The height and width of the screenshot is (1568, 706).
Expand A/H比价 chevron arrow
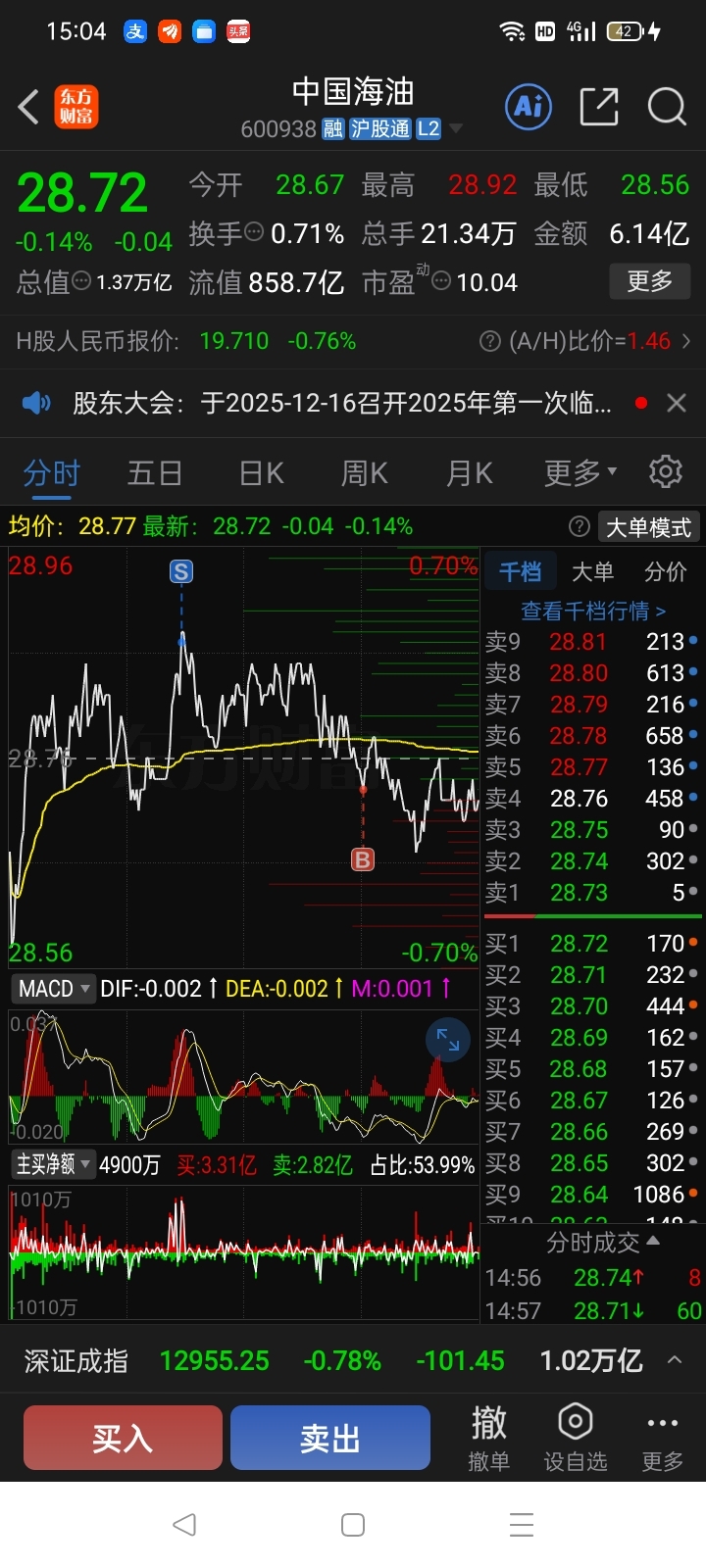pos(686,341)
